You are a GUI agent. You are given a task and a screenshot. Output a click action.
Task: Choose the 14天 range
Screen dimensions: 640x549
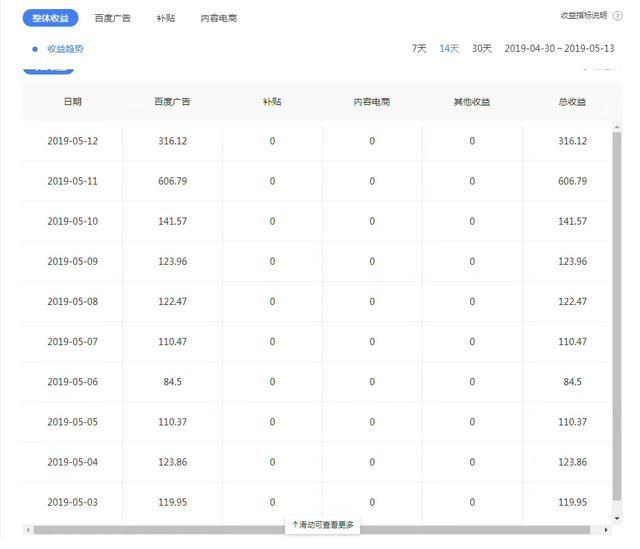449,48
